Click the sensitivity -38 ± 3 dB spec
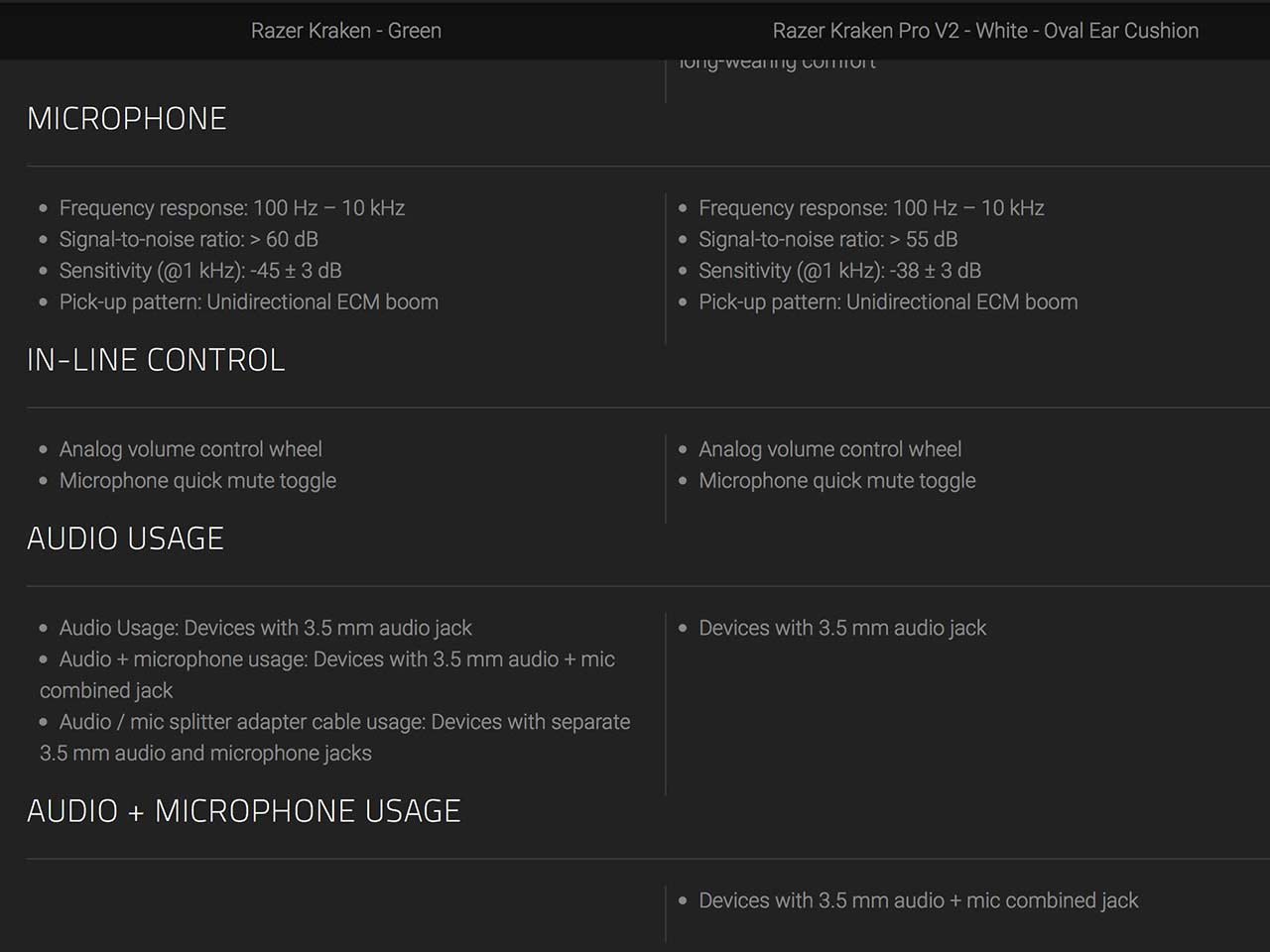 point(839,271)
